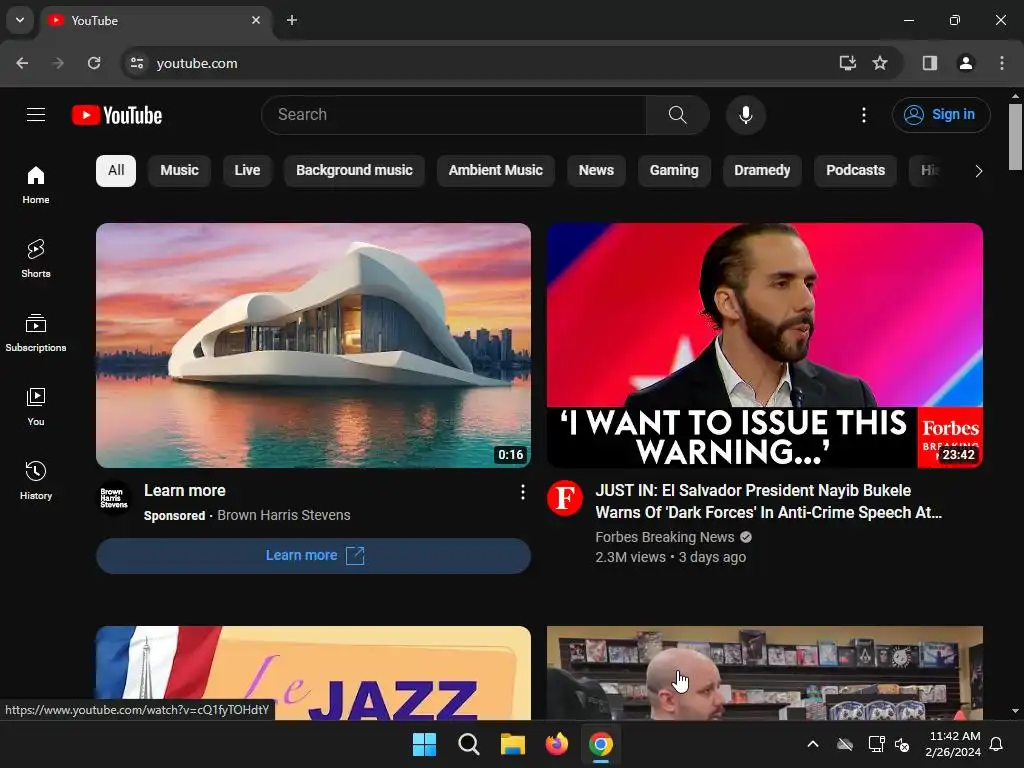Go back in the browser
Viewport: 1024px width, 768px height.
(22, 63)
